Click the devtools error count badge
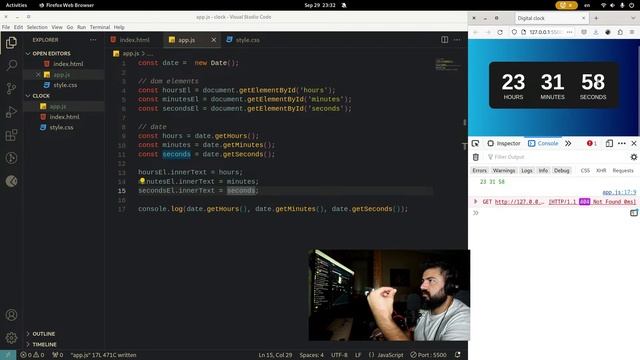 point(592,143)
